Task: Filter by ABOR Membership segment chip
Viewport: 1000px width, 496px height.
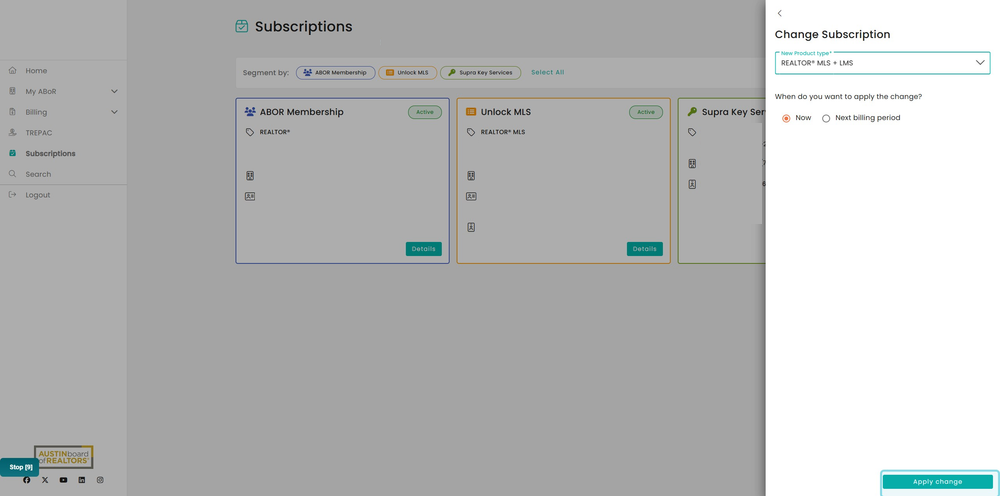Action: (335, 73)
